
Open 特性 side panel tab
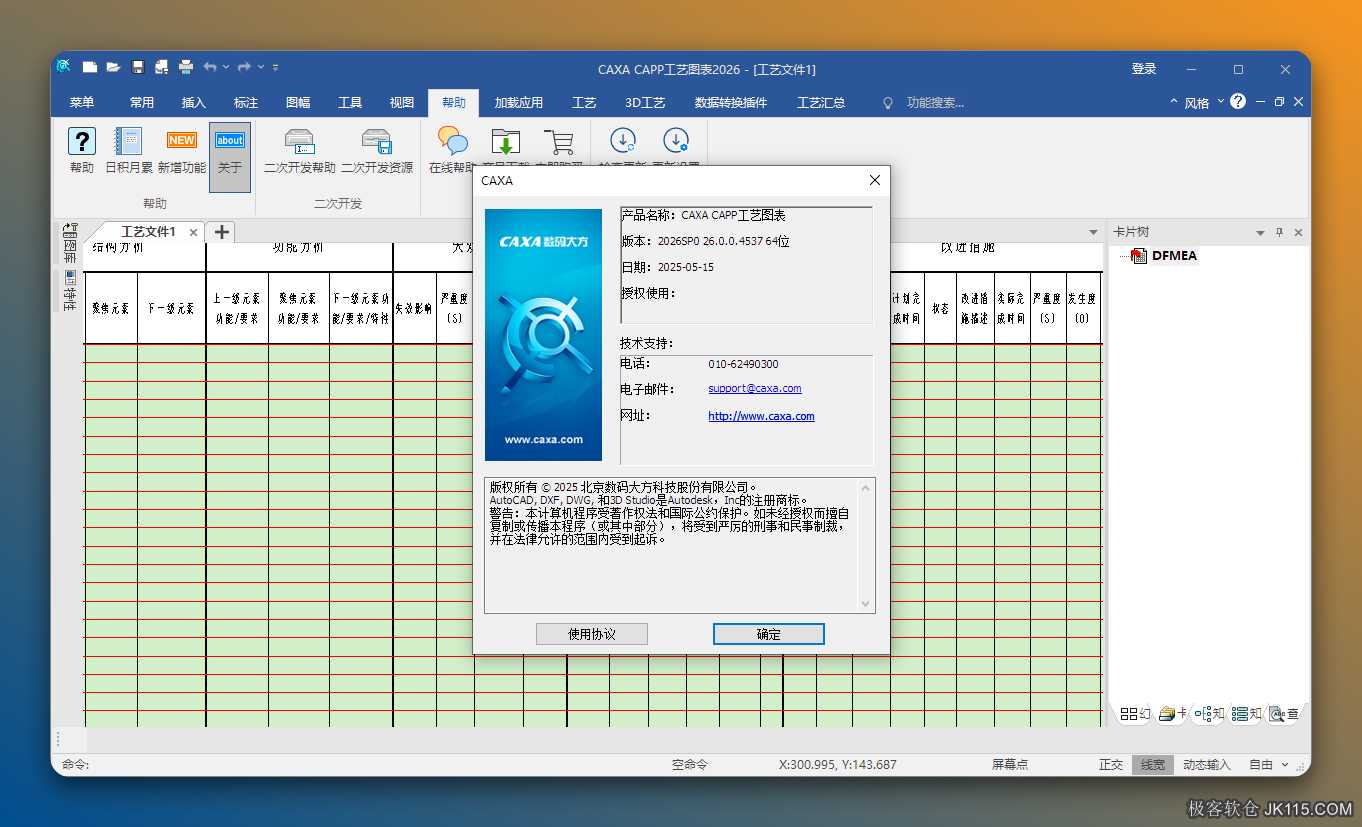click(x=69, y=291)
